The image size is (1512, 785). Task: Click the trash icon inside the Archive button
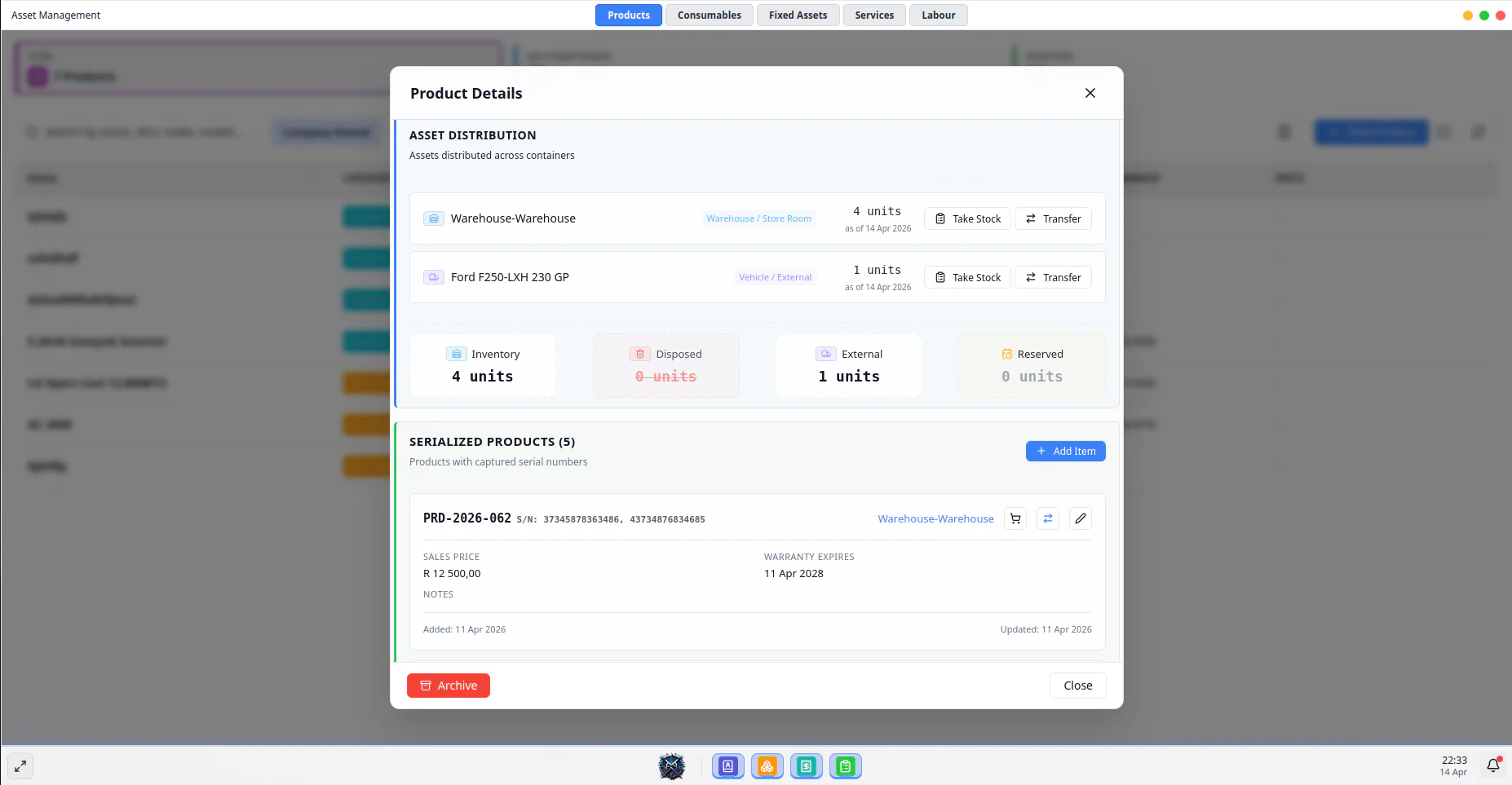pyautogui.click(x=426, y=686)
